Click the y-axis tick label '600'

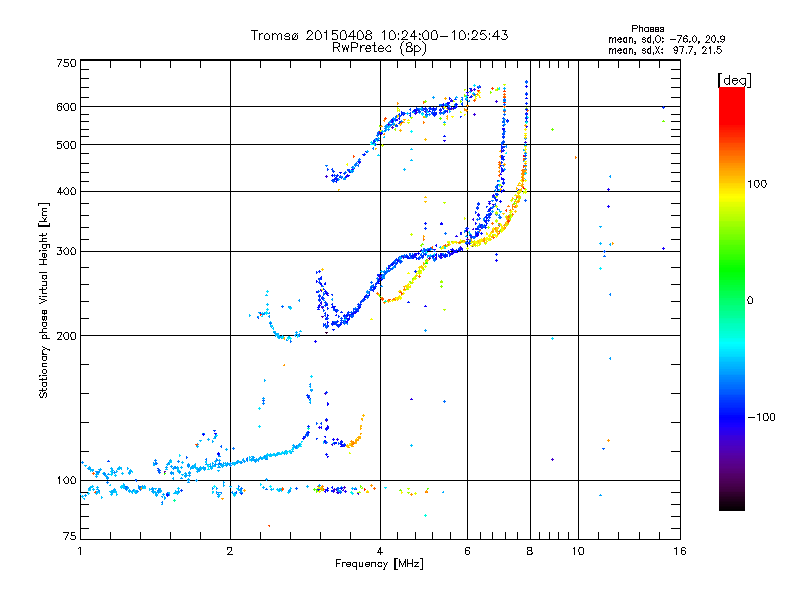tap(66, 107)
